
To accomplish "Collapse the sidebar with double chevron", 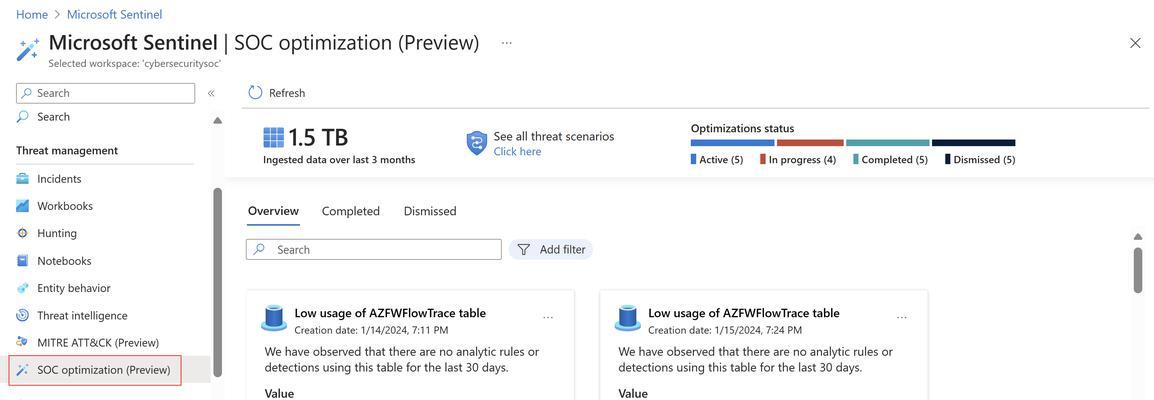I will point(210,93).
